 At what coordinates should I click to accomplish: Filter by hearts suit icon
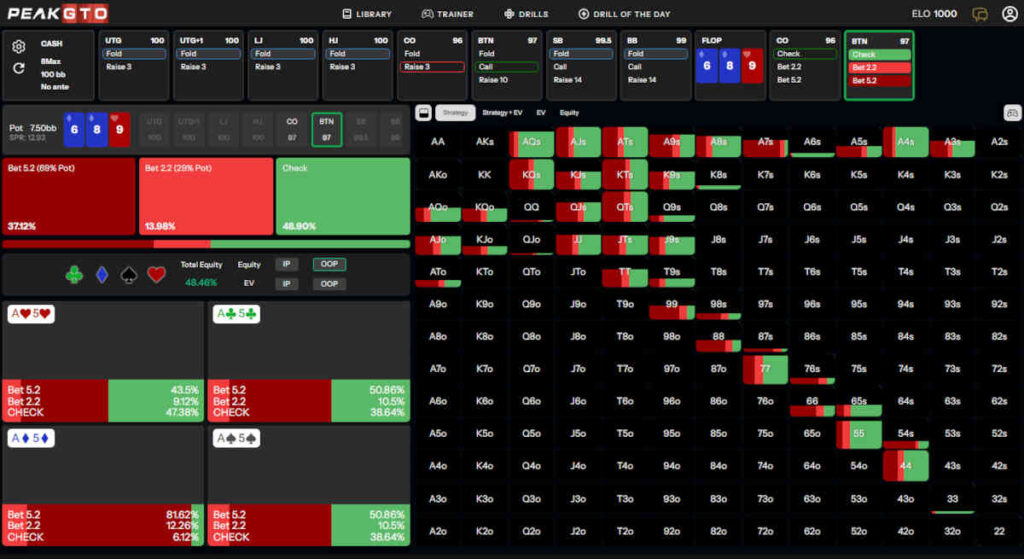pos(156,274)
